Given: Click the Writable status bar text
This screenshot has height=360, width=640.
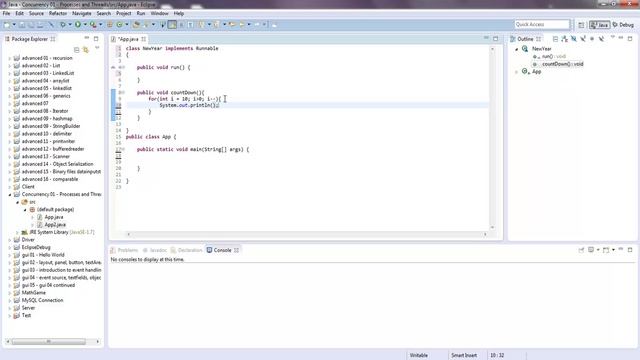Looking at the screenshot, I should tap(418, 356).
